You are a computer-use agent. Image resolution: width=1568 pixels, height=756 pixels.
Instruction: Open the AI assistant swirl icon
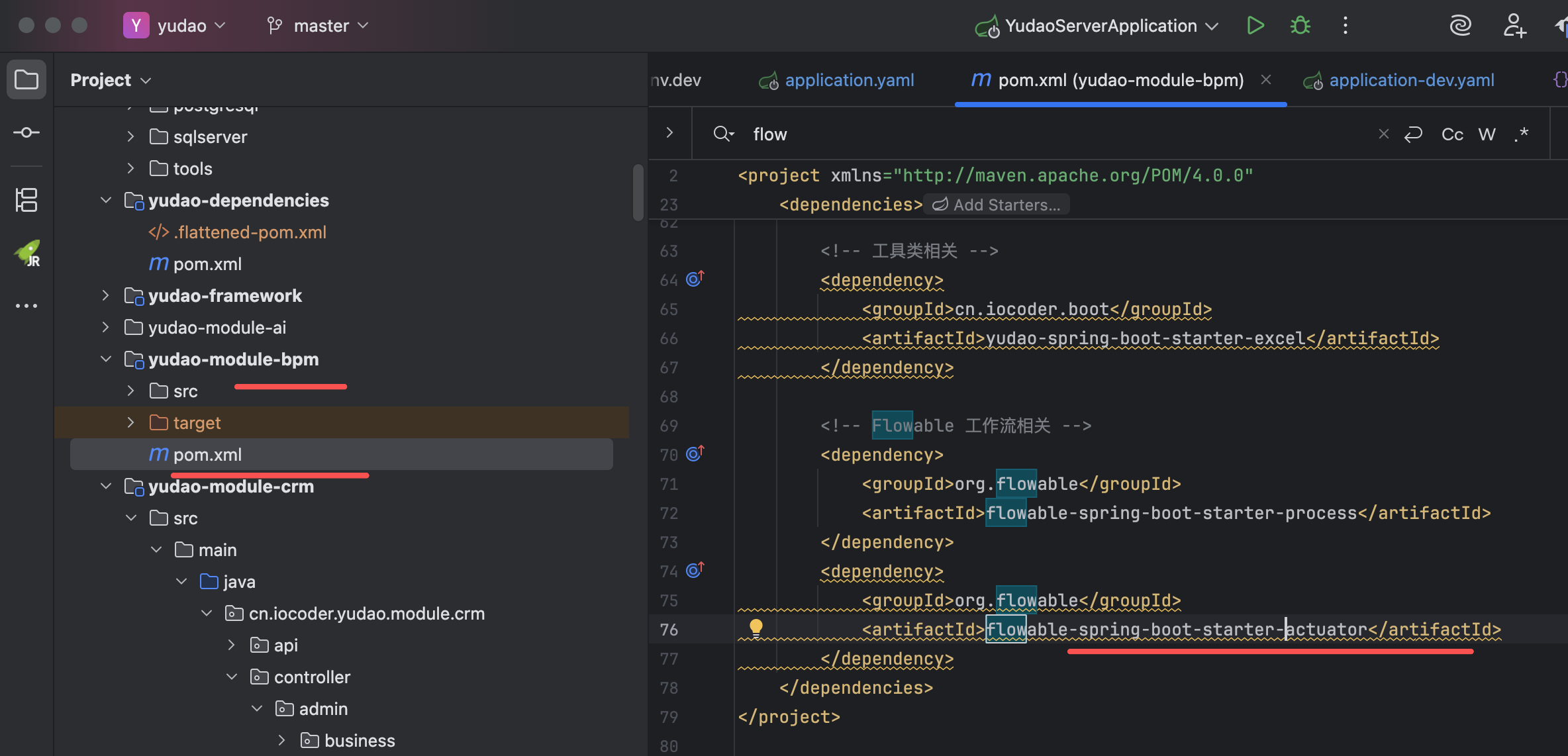point(1460,26)
